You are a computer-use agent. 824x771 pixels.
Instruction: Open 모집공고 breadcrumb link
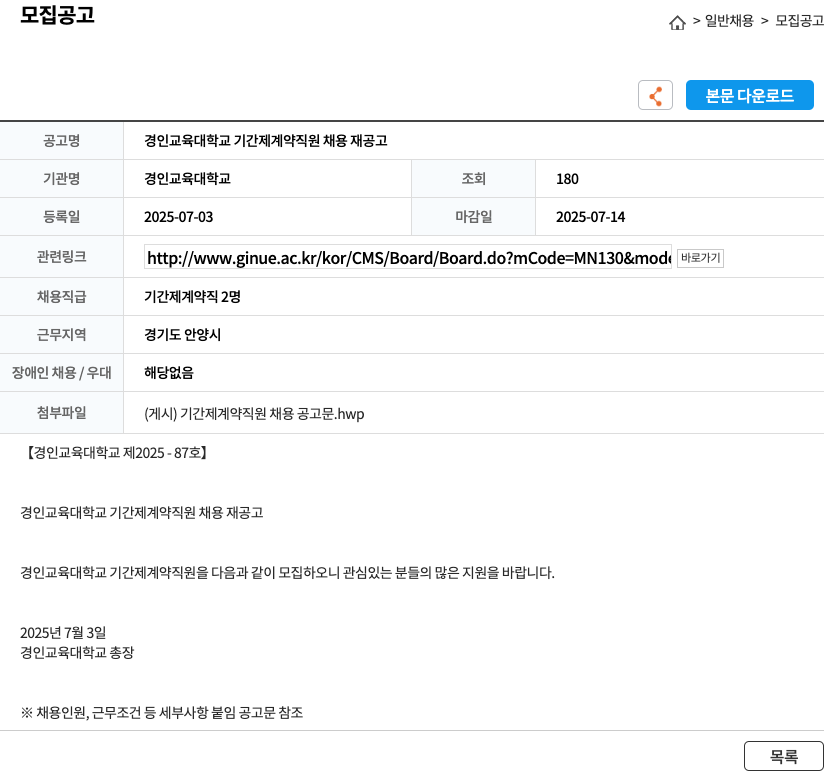[x=799, y=21]
